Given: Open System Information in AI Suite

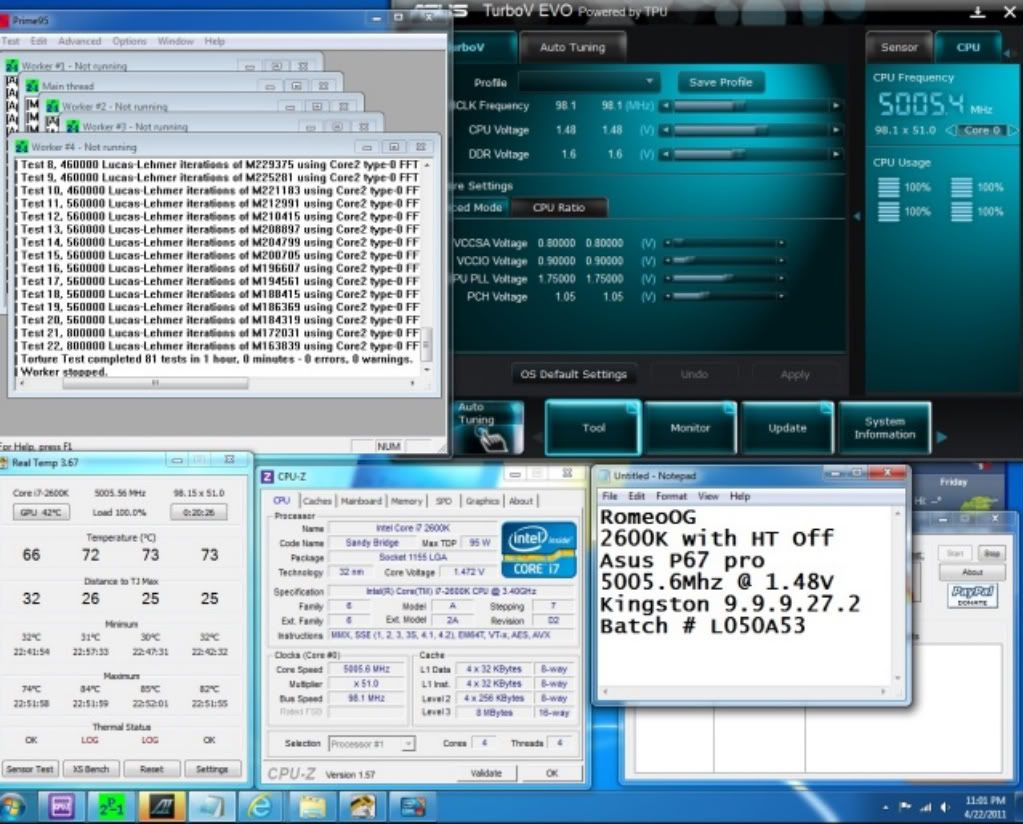Looking at the screenshot, I should (x=885, y=428).
